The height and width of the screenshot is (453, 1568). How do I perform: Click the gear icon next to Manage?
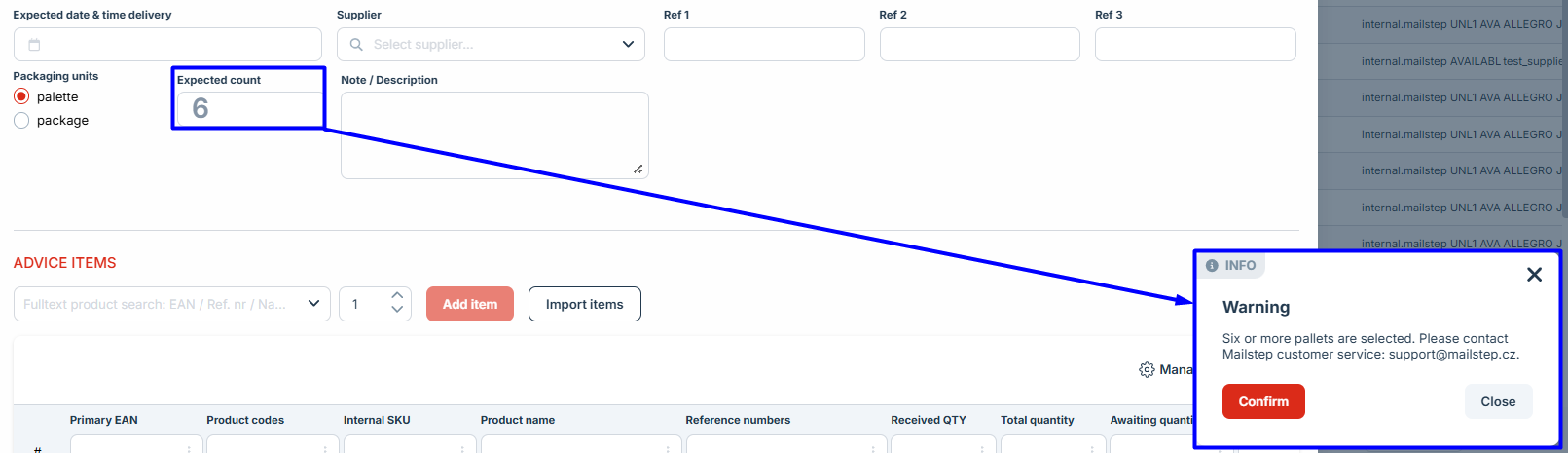pos(1147,370)
